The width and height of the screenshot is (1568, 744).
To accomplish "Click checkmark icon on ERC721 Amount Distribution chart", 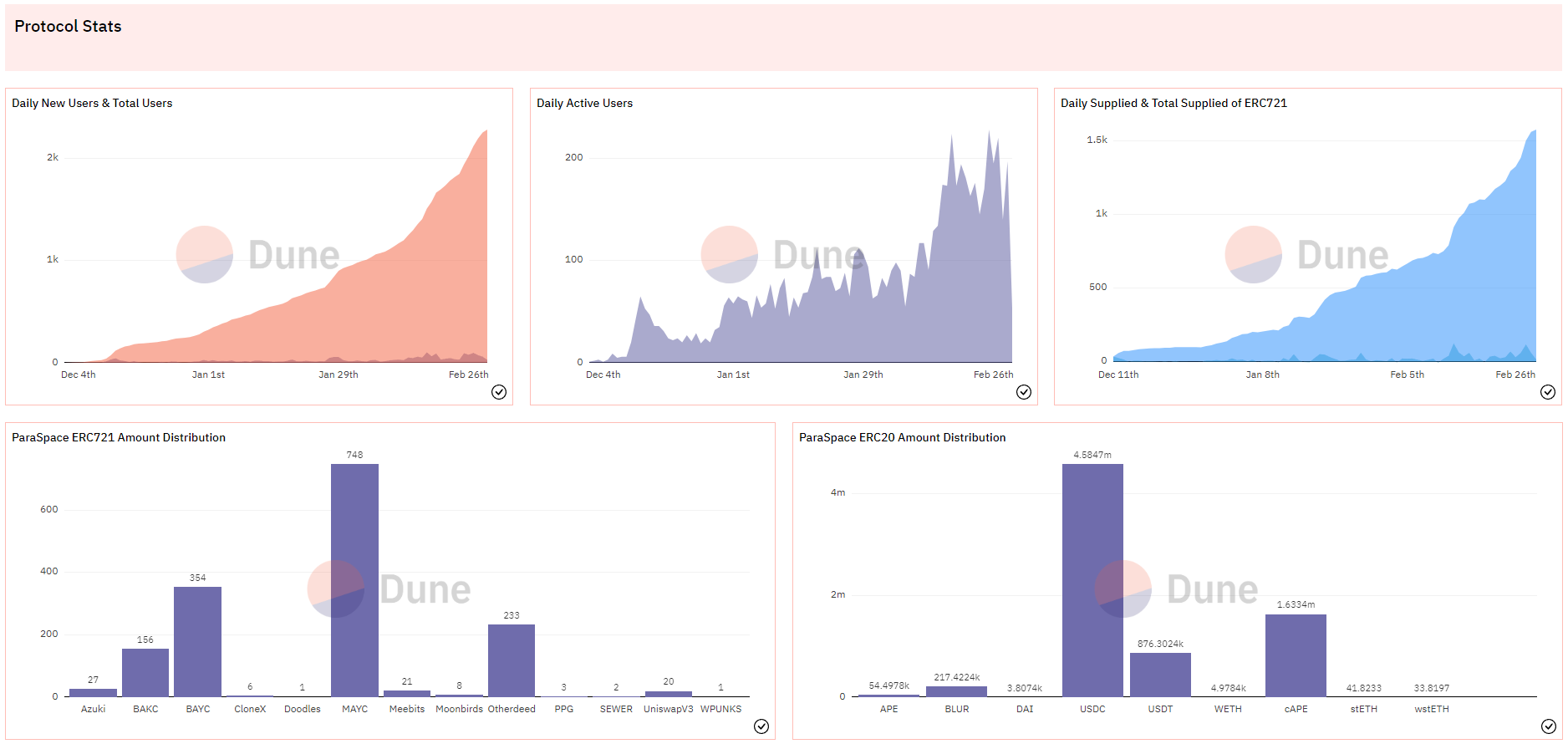I will pyautogui.click(x=761, y=726).
